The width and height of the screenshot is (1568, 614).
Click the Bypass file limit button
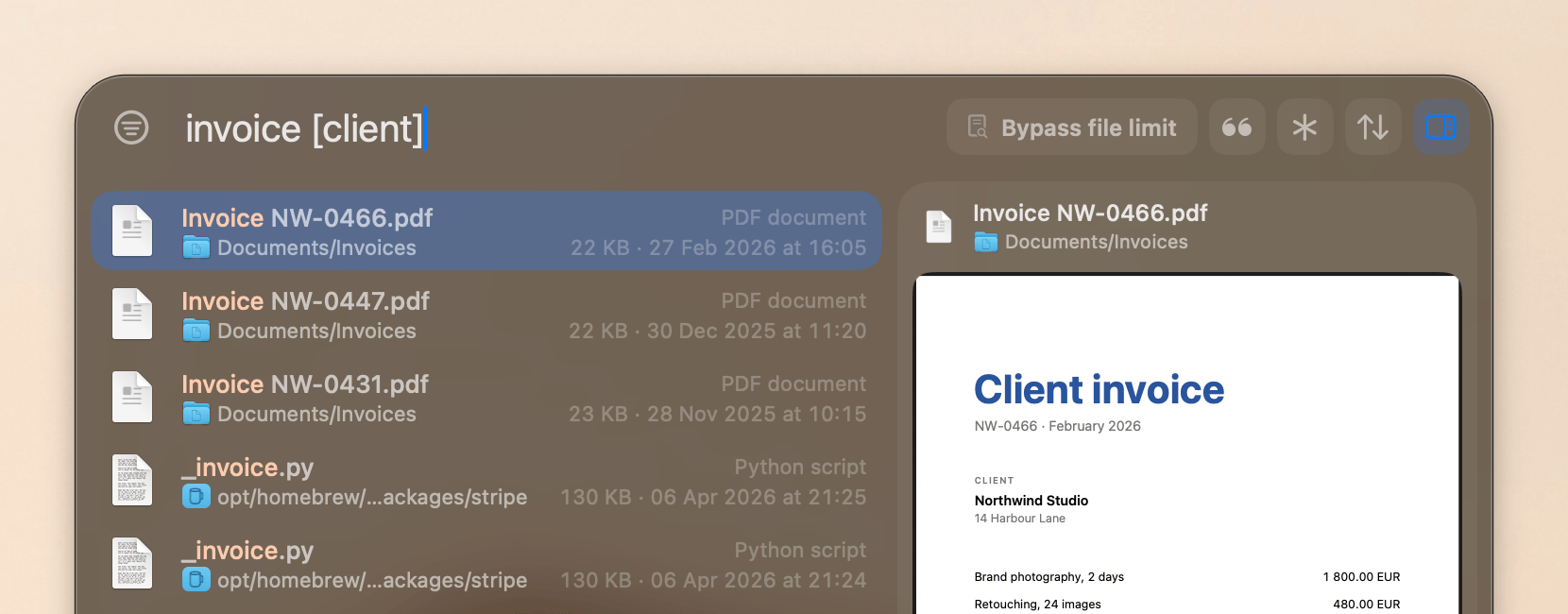(1072, 127)
